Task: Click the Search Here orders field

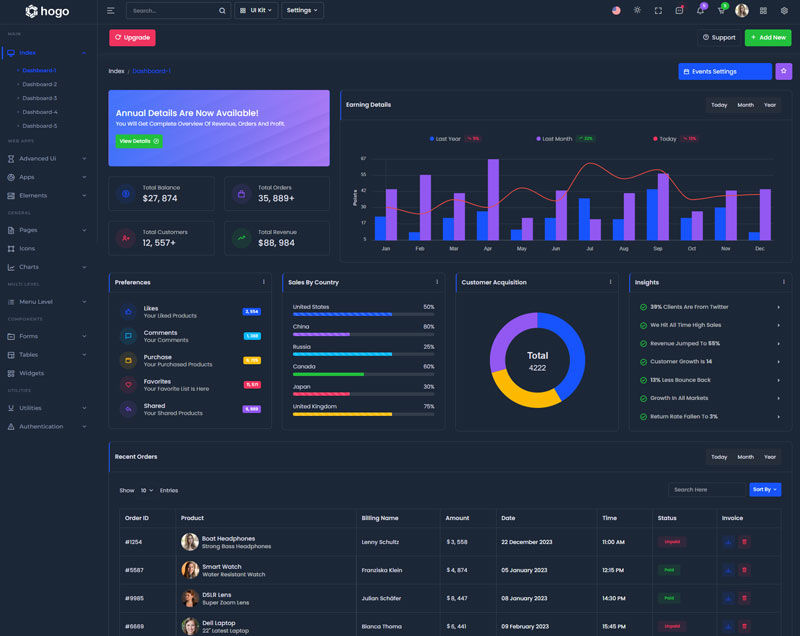Action: [x=706, y=490]
